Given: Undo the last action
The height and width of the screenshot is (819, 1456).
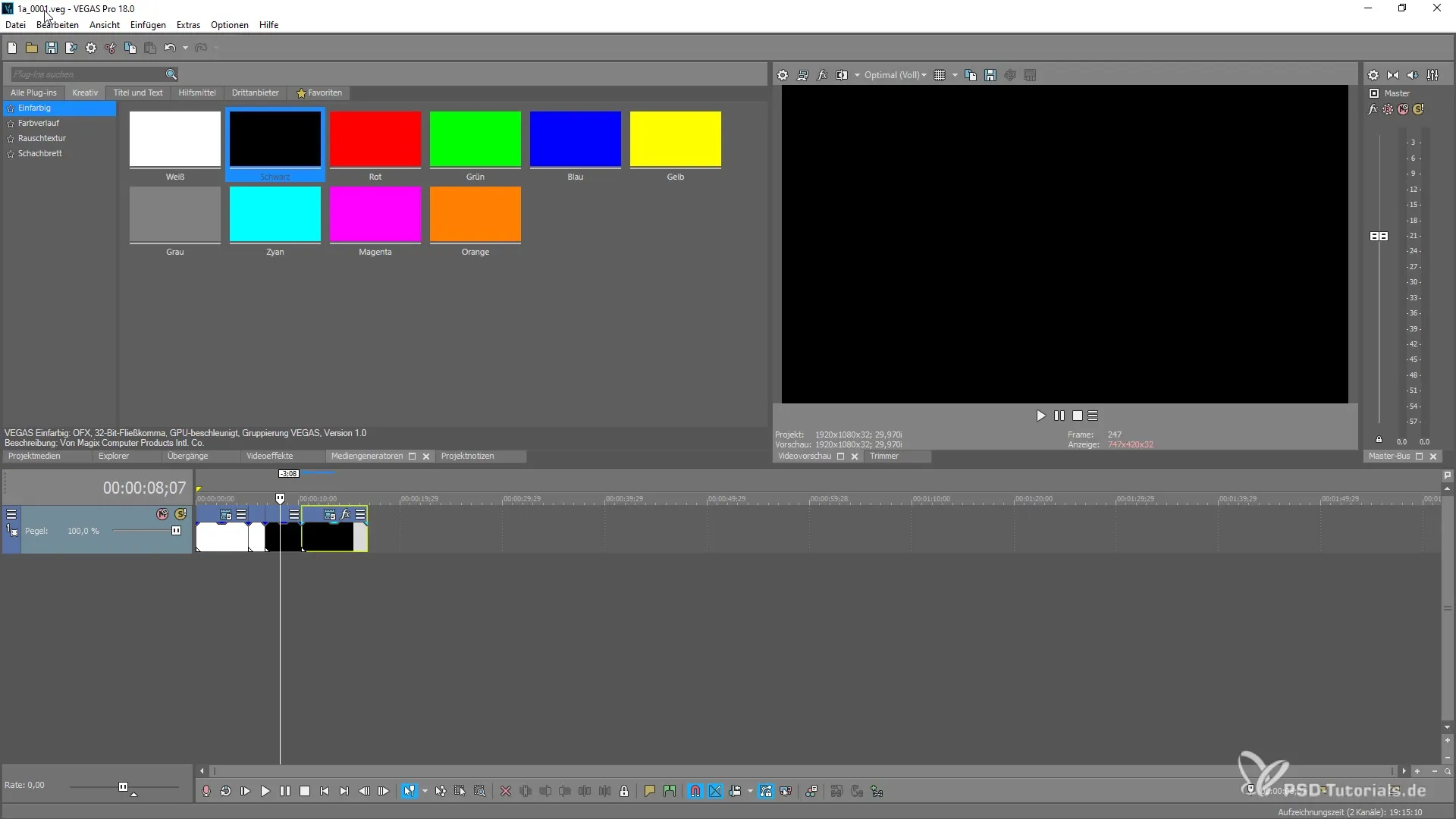Looking at the screenshot, I should click(169, 48).
